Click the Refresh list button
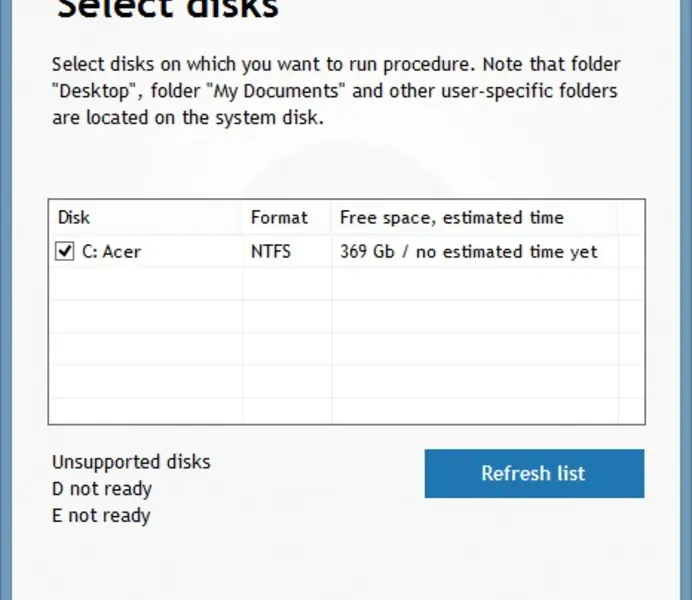The image size is (692, 600). point(533,473)
